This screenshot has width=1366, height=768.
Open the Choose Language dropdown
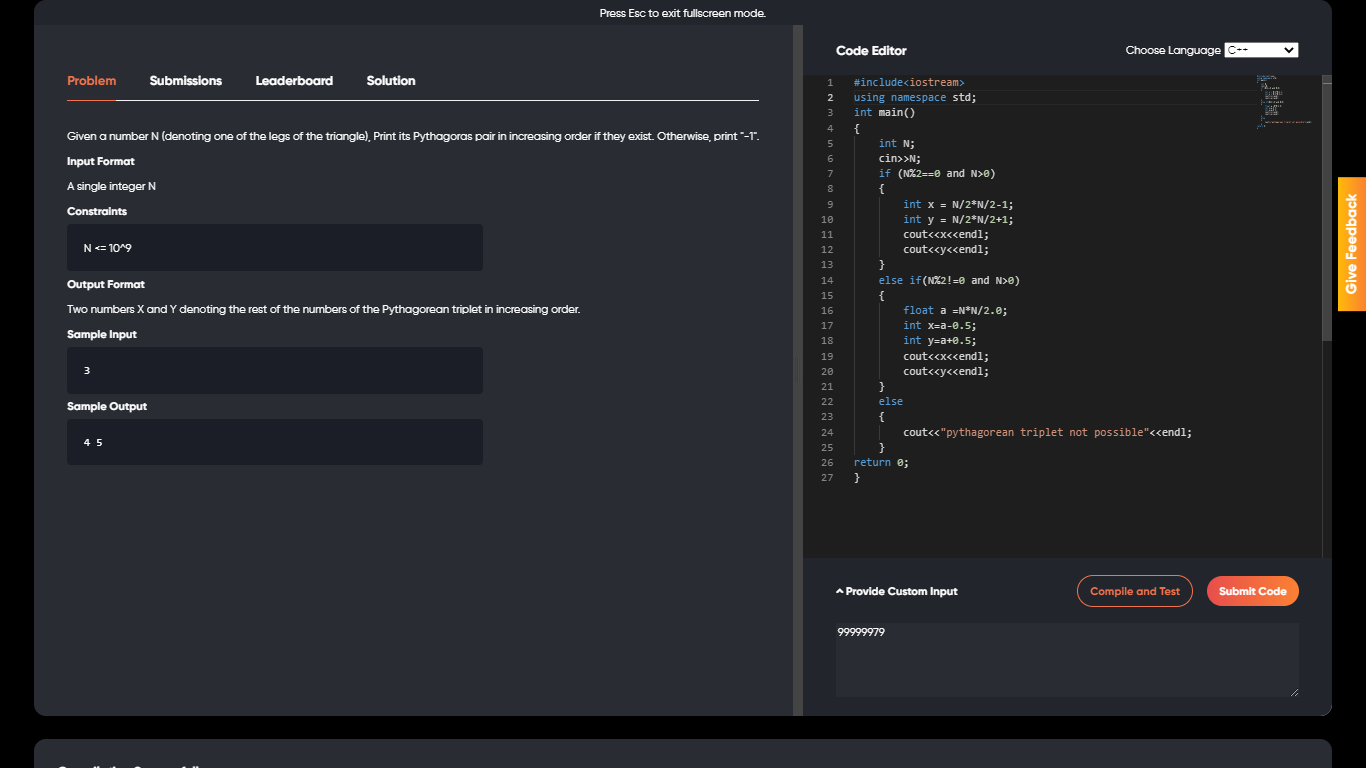[x=1260, y=50]
